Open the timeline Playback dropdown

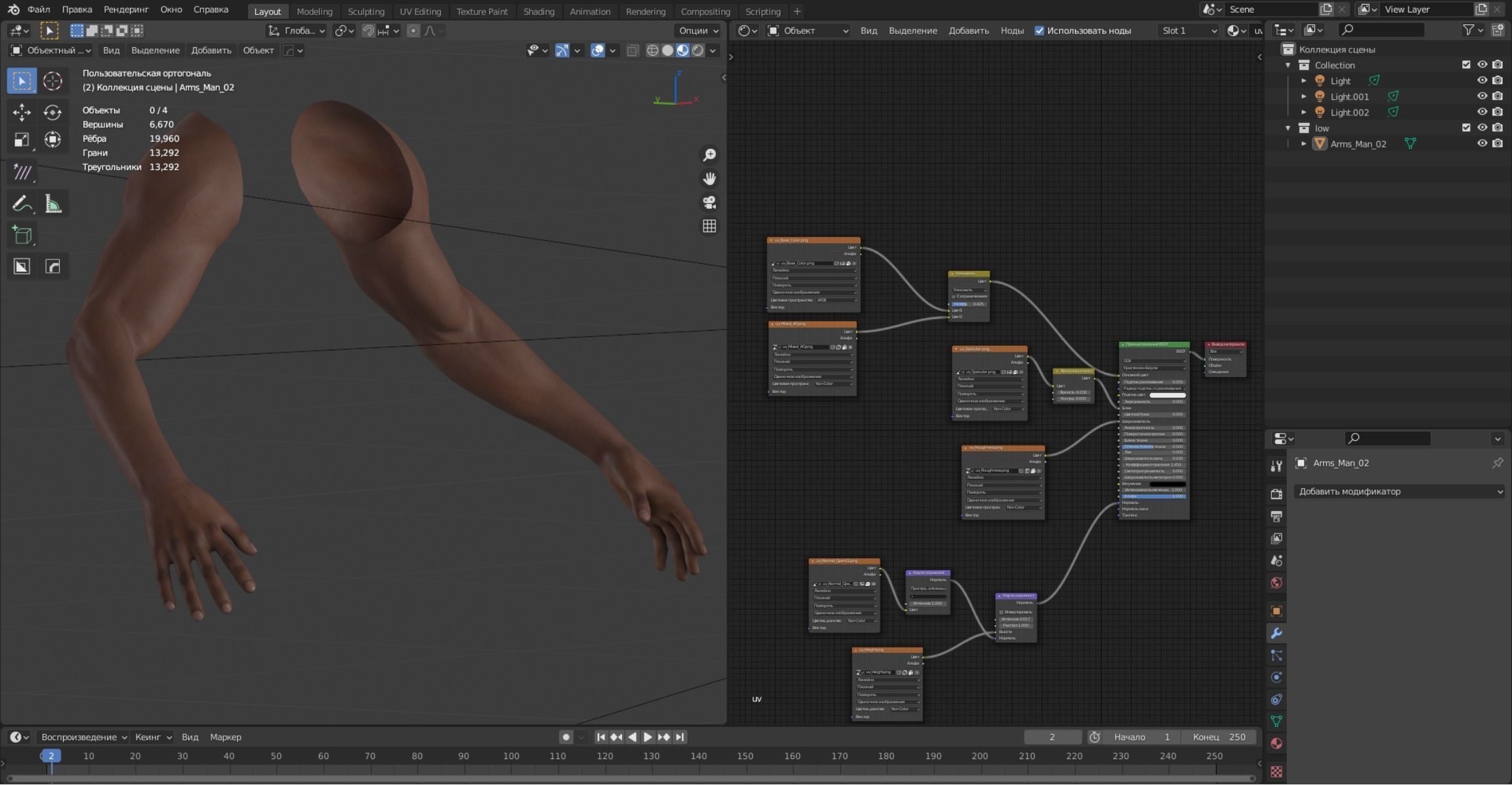click(x=83, y=737)
